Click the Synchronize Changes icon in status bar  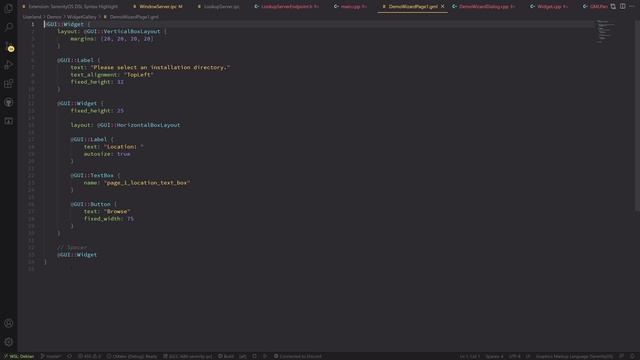pyautogui.click(x=69, y=356)
